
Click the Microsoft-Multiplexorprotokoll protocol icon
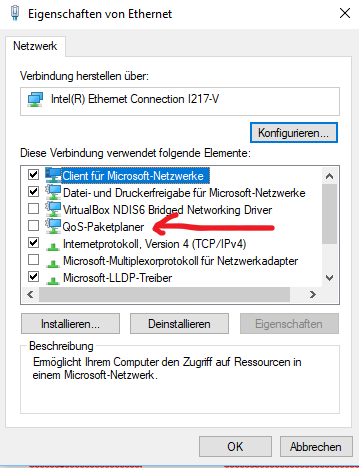point(52,264)
